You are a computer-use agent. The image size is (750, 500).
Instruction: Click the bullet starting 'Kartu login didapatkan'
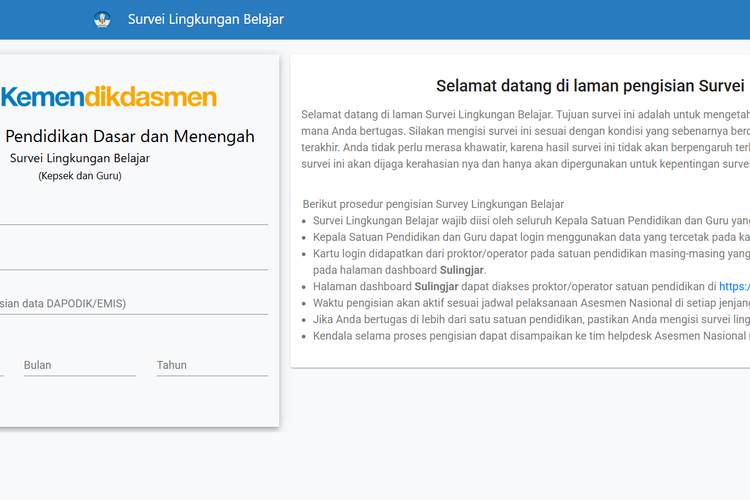pyautogui.click(x=531, y=262)
